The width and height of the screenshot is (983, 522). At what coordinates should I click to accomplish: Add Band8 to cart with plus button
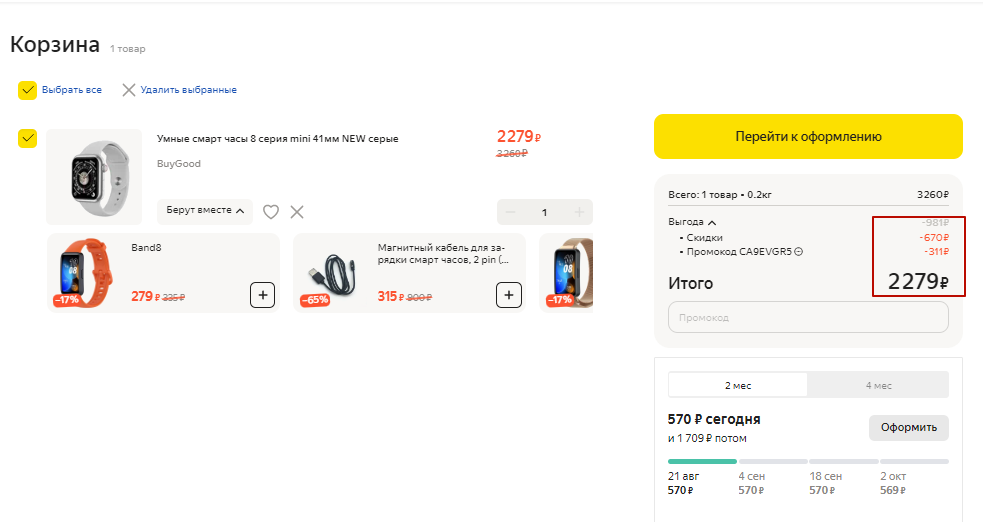[262, 295]
